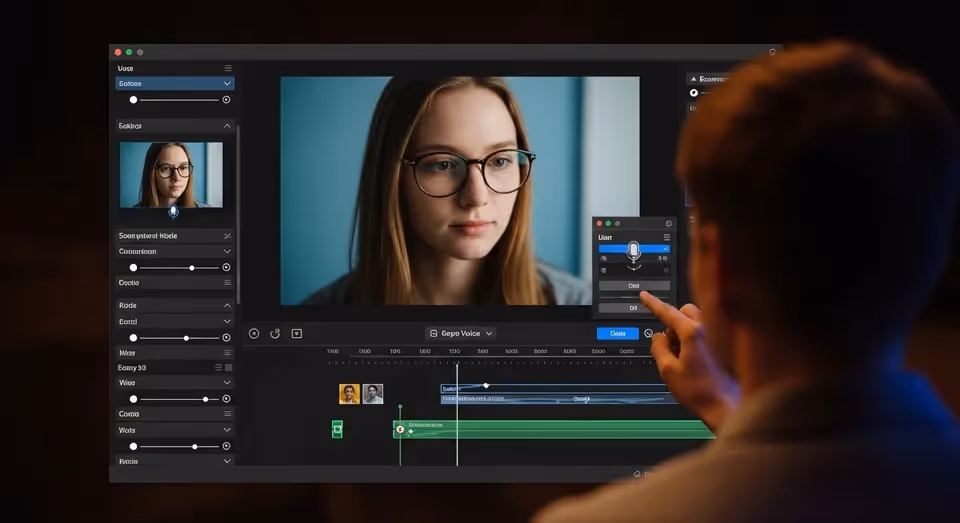The height and width of the screenshot is (523, 960).
Task: Click the clock icon right of Daala button
Action: (648, 333)
